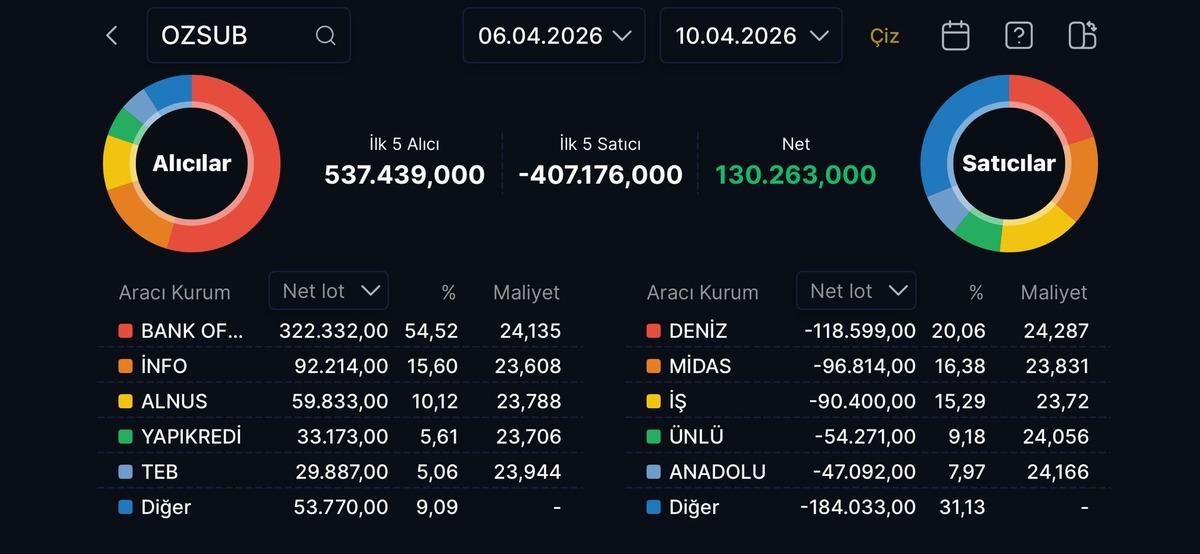Click the orange swatch beside MİDAS
The height and width of the screenshot is (554, 1200).
[x=653, y=366]
